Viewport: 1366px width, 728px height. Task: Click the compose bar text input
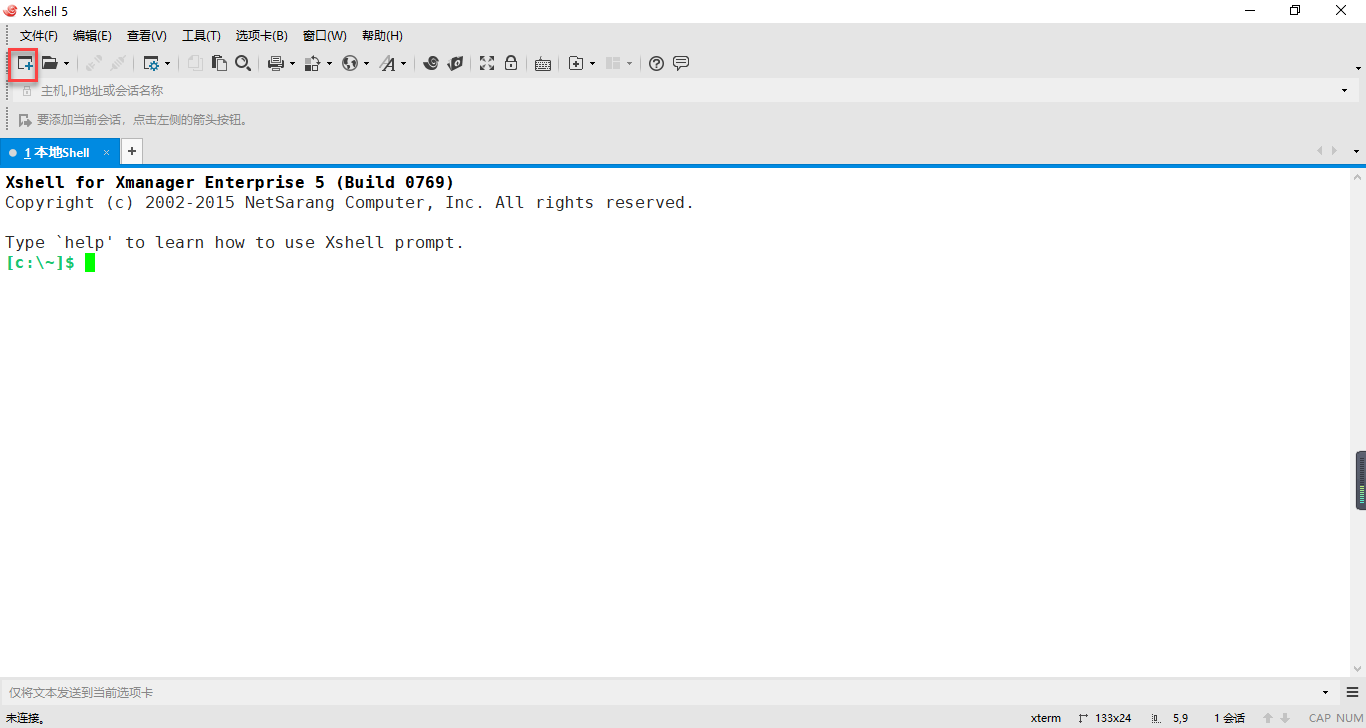(660, 692)
